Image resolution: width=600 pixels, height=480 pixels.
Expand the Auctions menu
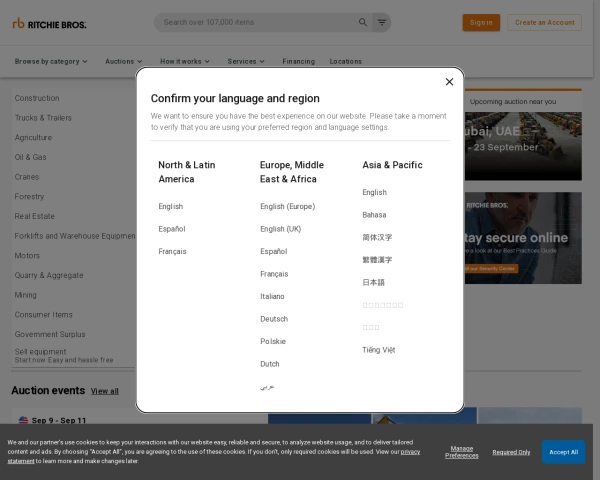124,61
